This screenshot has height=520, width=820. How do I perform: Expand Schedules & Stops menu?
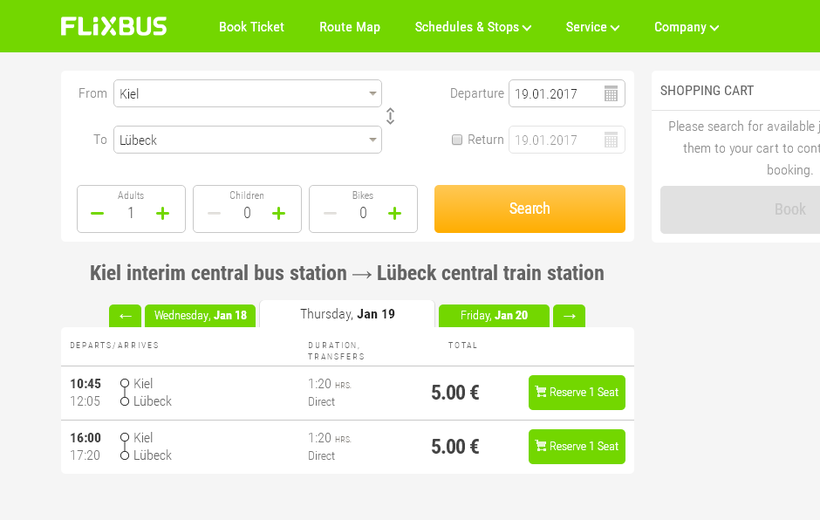473,27
